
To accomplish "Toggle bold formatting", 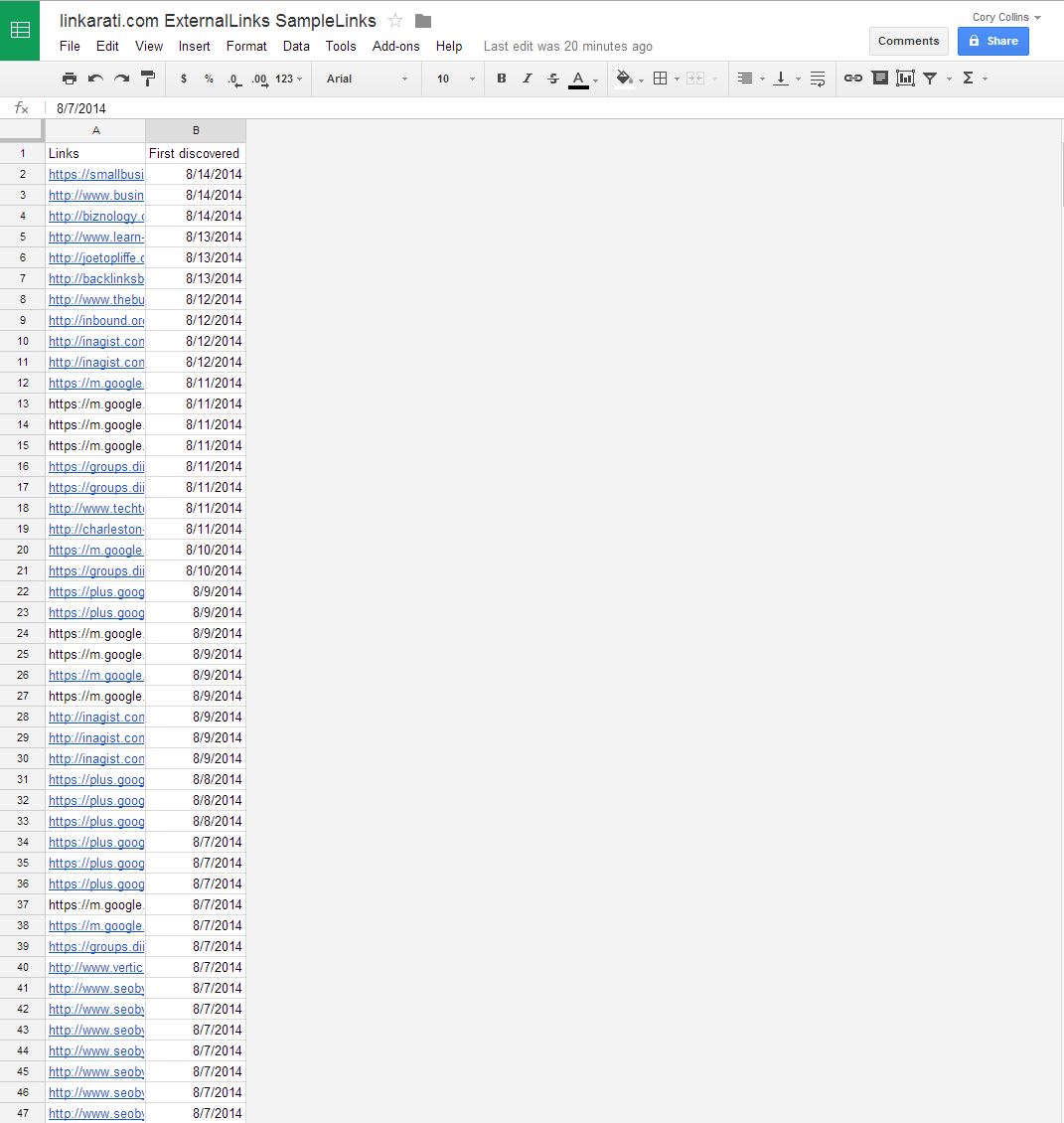I will (502, 78).
